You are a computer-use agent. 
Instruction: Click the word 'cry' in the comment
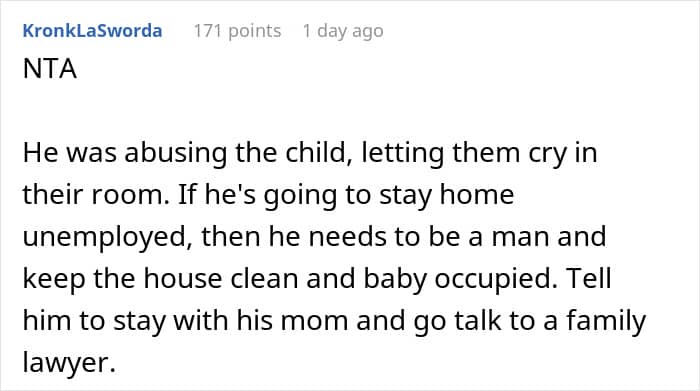coord(548,153)
